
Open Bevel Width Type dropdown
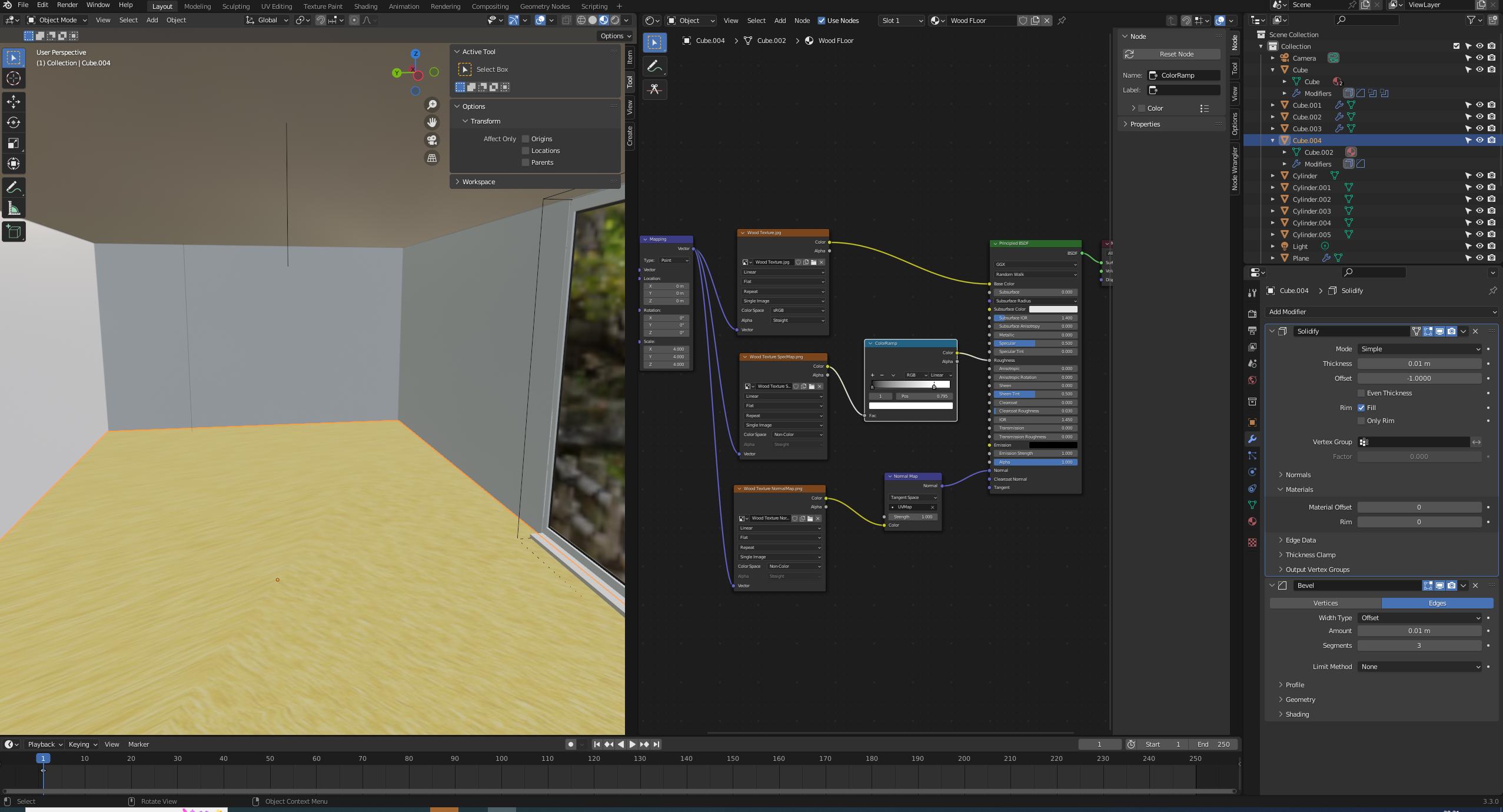1419,618
